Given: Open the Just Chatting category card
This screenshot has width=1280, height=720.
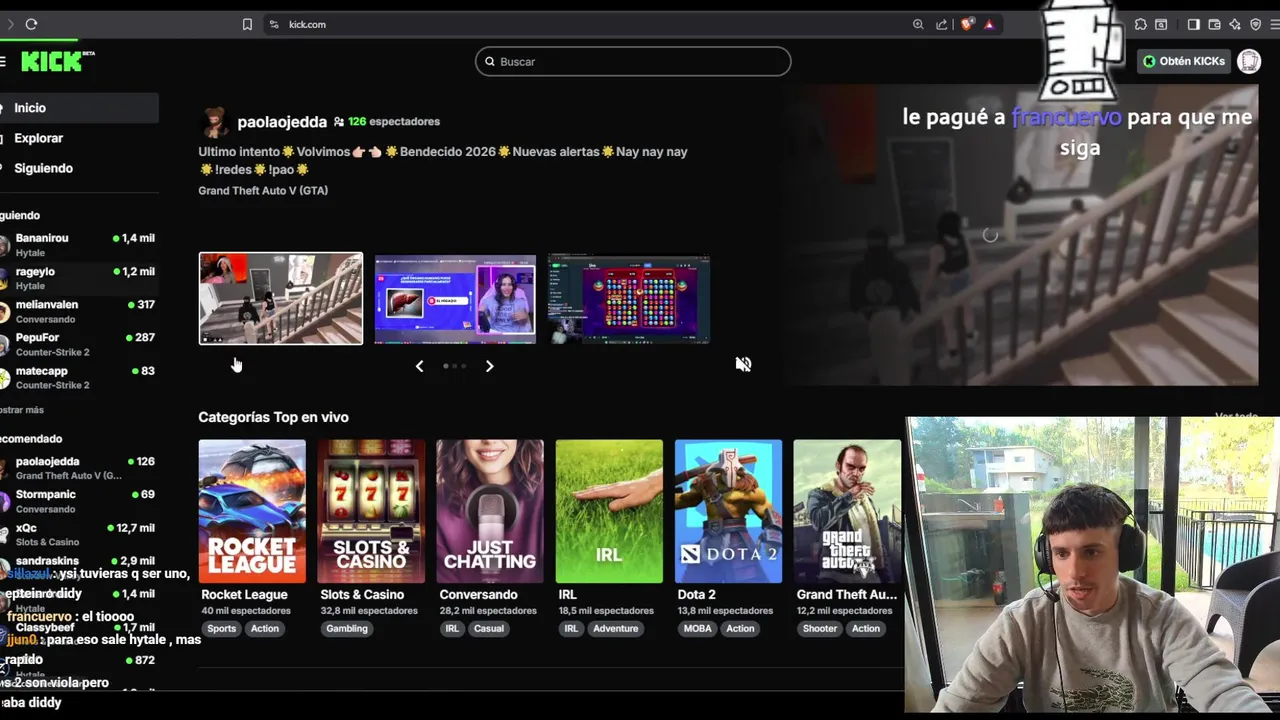Looking at the screenshot, I should 490,511.
